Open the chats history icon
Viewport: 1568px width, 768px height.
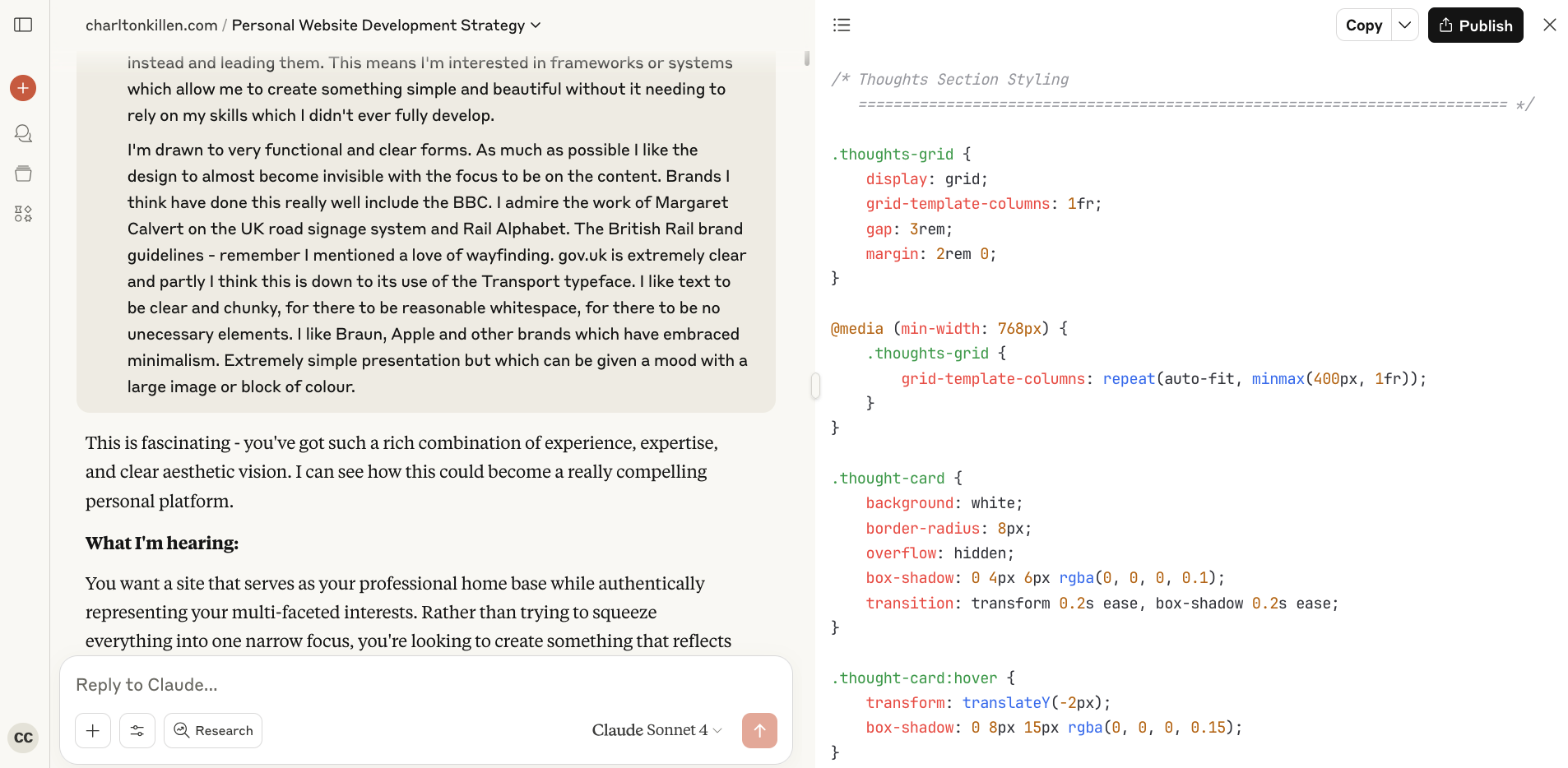point(23,133)
